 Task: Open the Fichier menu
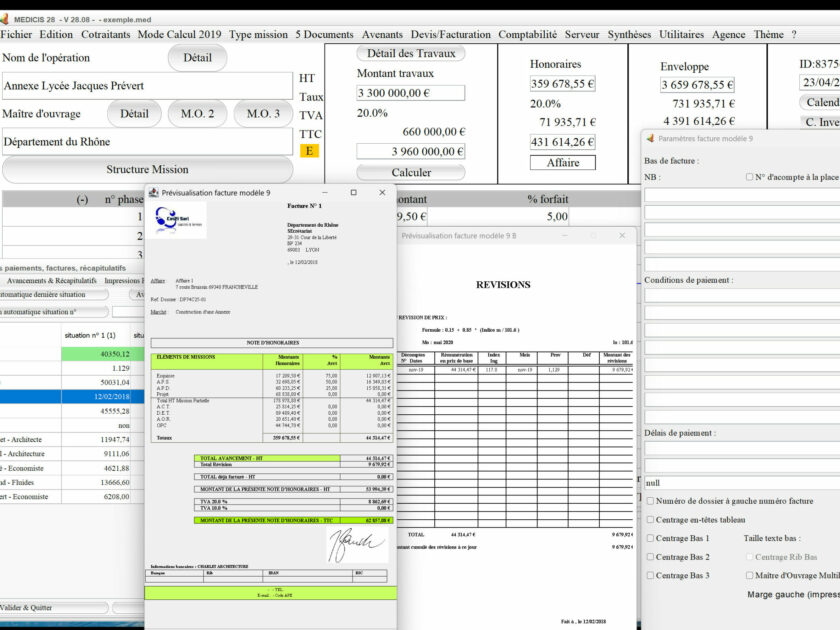click(16, 34)
